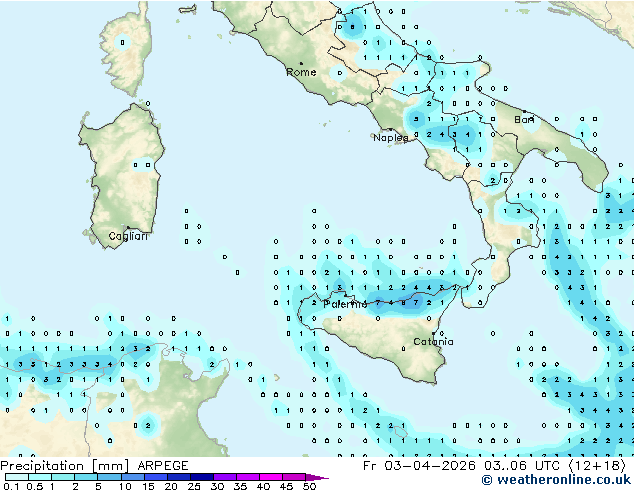The width and height of the screenshot is (634, 490).
Task: Click the 35–40 mm legend swatch
Action: click(247, 477)
